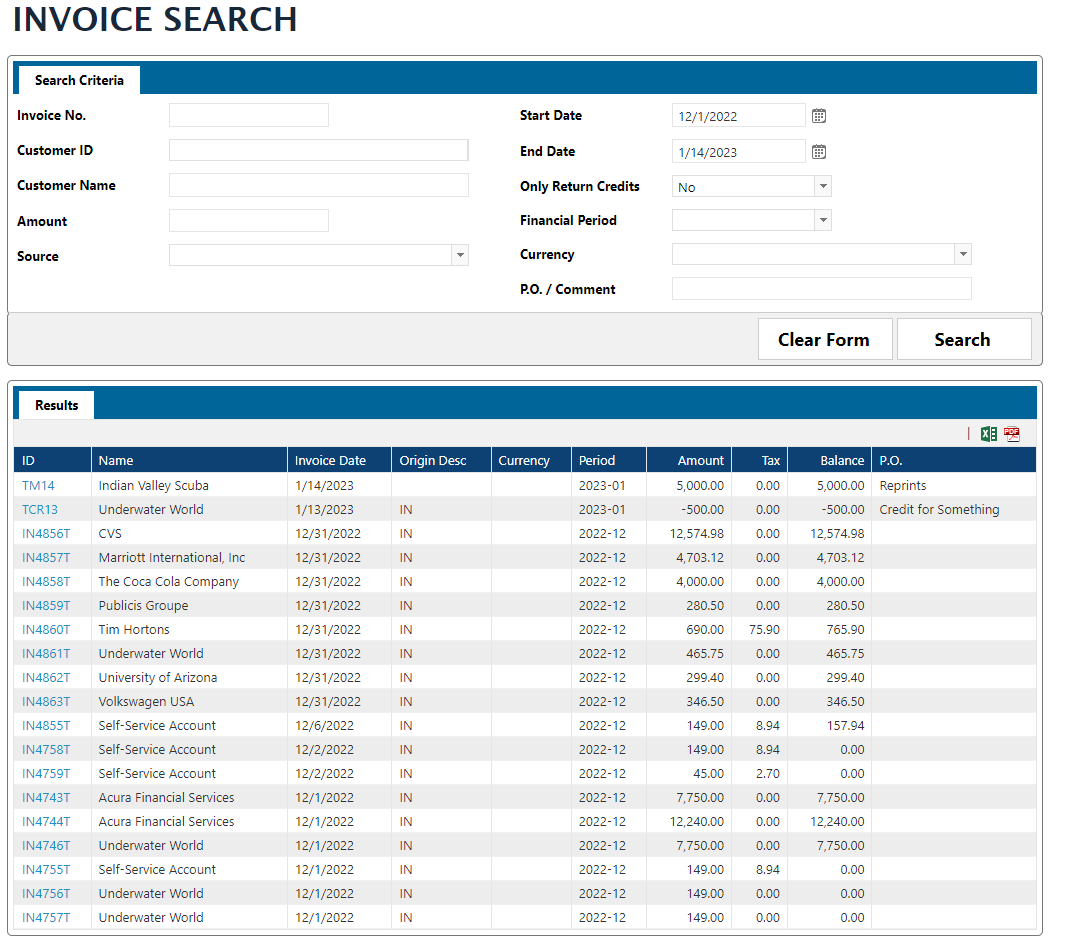This screenshot has height=946, width=1068.
Task: Select the Search Criteria tab
Action: coord(79,80)
